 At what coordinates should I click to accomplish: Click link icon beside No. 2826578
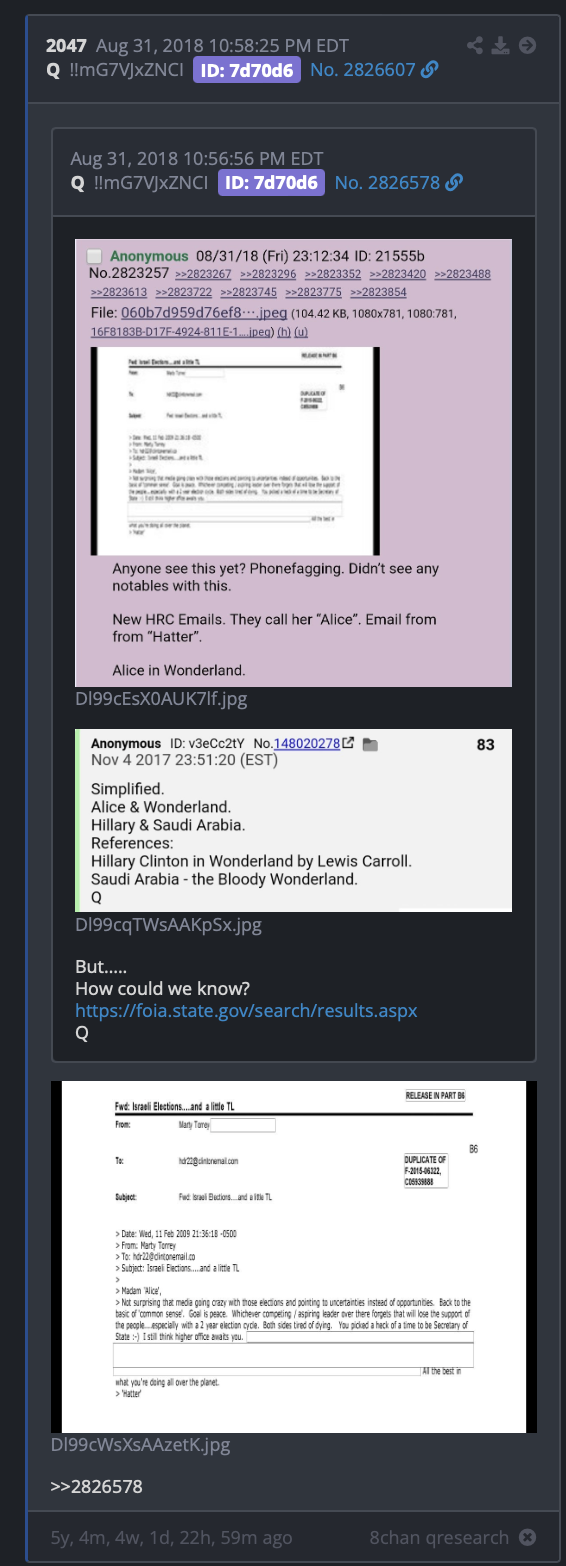[x=454, y=183]
